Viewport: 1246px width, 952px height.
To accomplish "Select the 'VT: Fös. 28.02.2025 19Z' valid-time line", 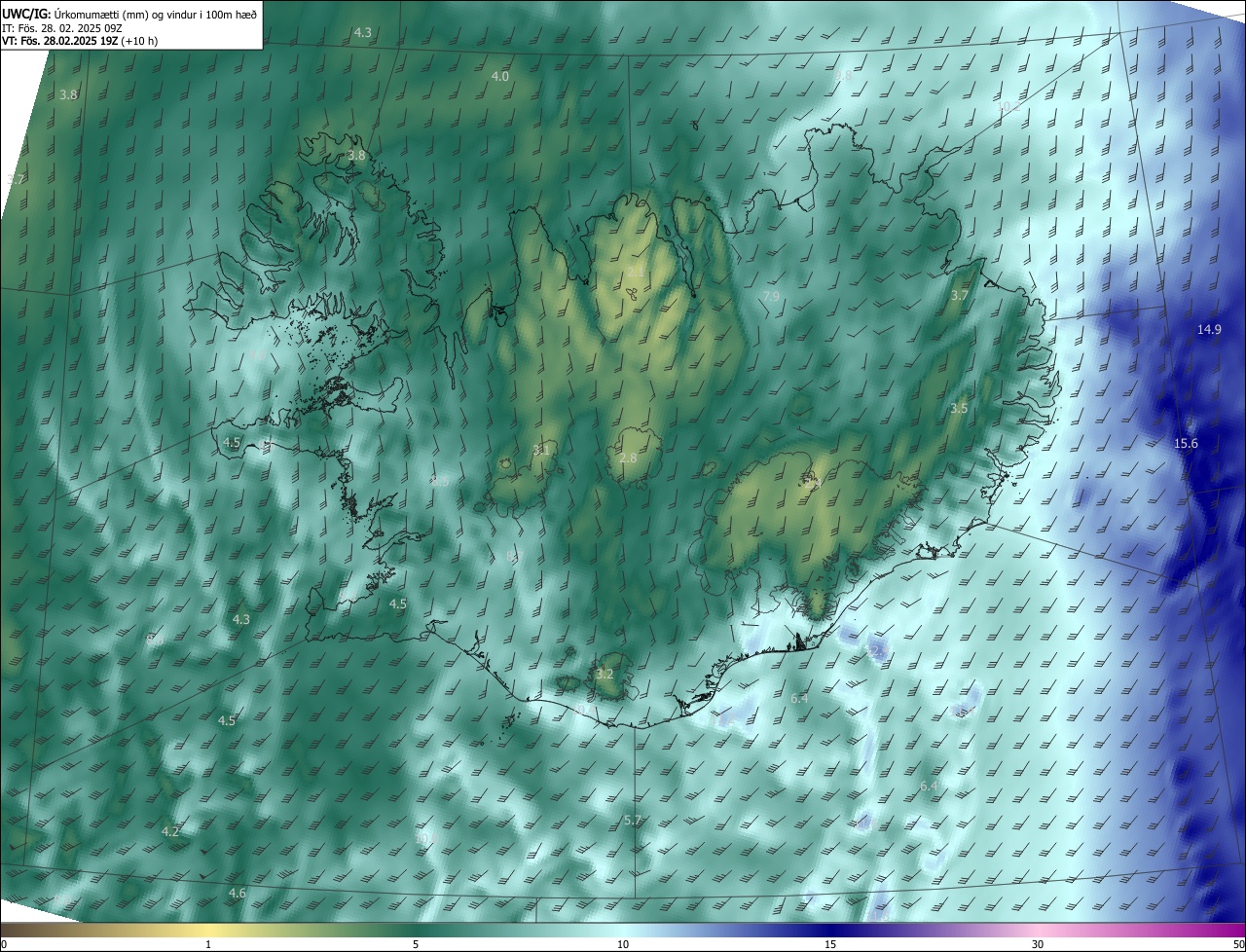I will coord(60,42).
